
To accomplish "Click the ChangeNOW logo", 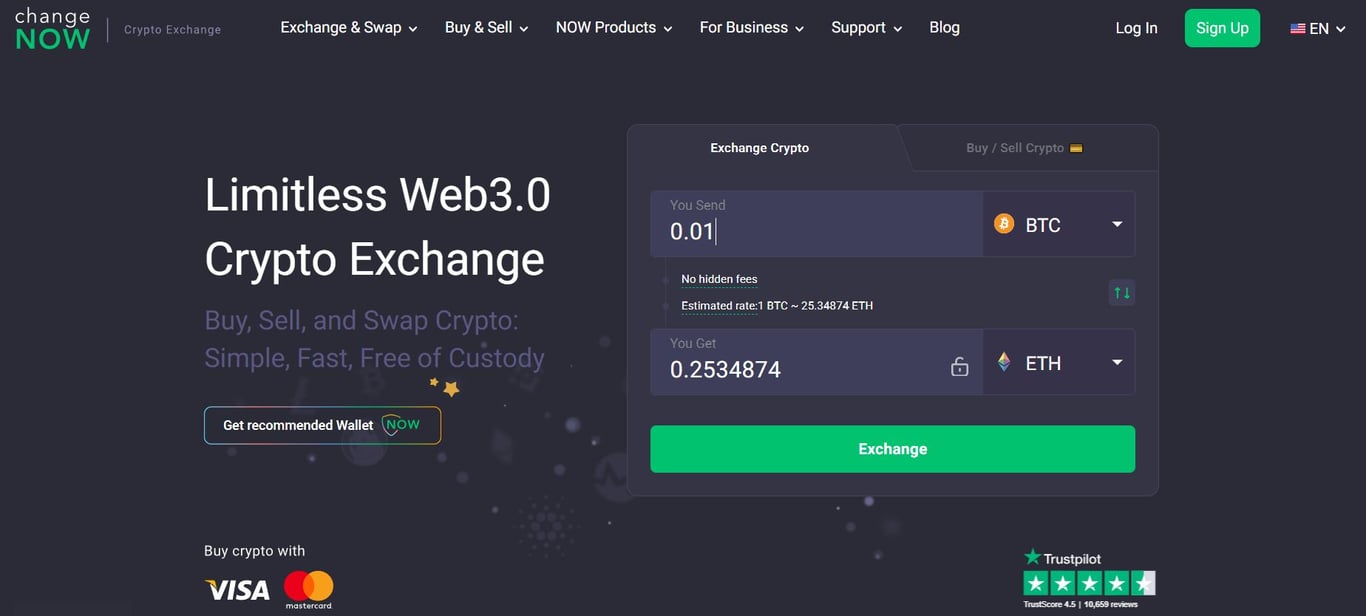I will tap(52, 29).
